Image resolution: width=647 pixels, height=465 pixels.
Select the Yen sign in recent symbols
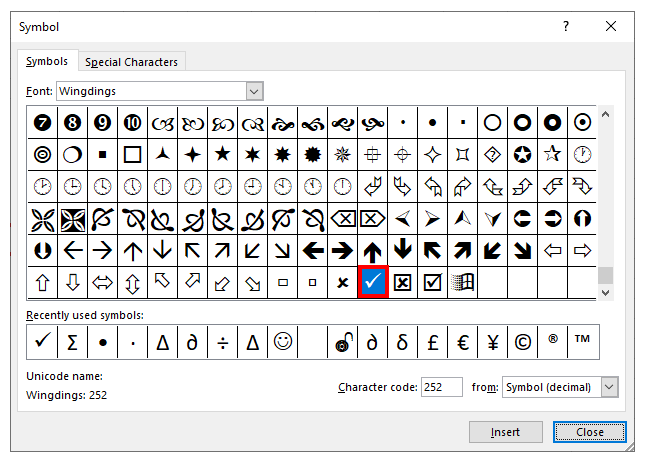[492, 342]
